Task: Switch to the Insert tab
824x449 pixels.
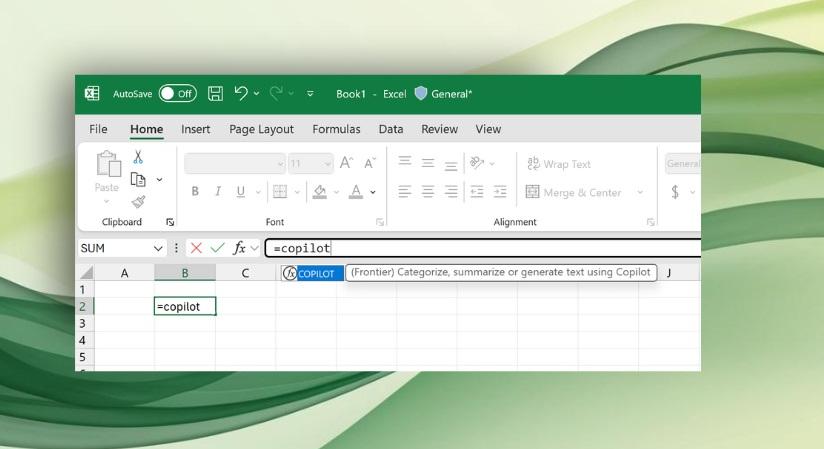Action: tap(195, 129)
